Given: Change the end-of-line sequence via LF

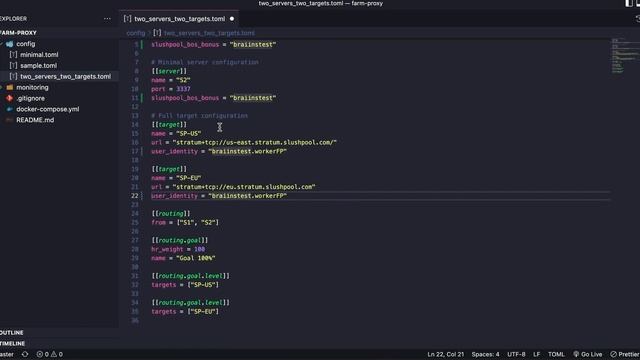Looking at the screenshot, I should click(x=536, y=354).
